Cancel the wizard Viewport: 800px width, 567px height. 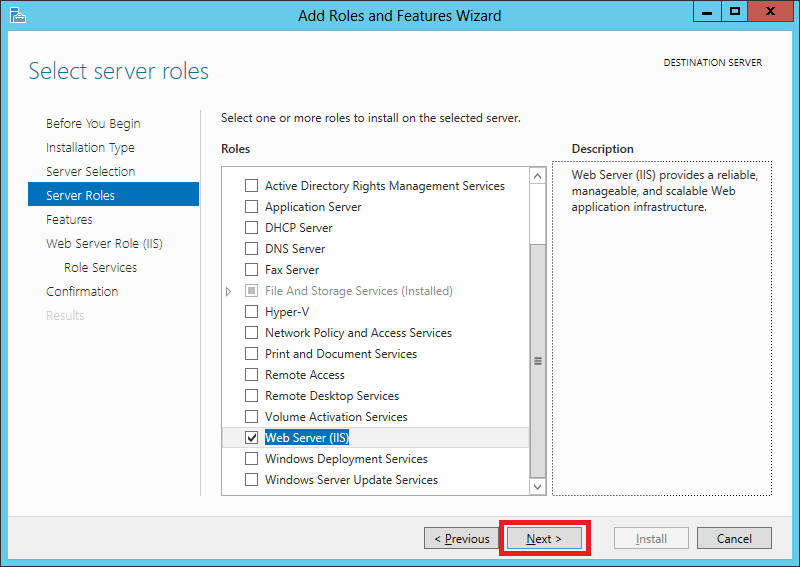pos(734,538)
